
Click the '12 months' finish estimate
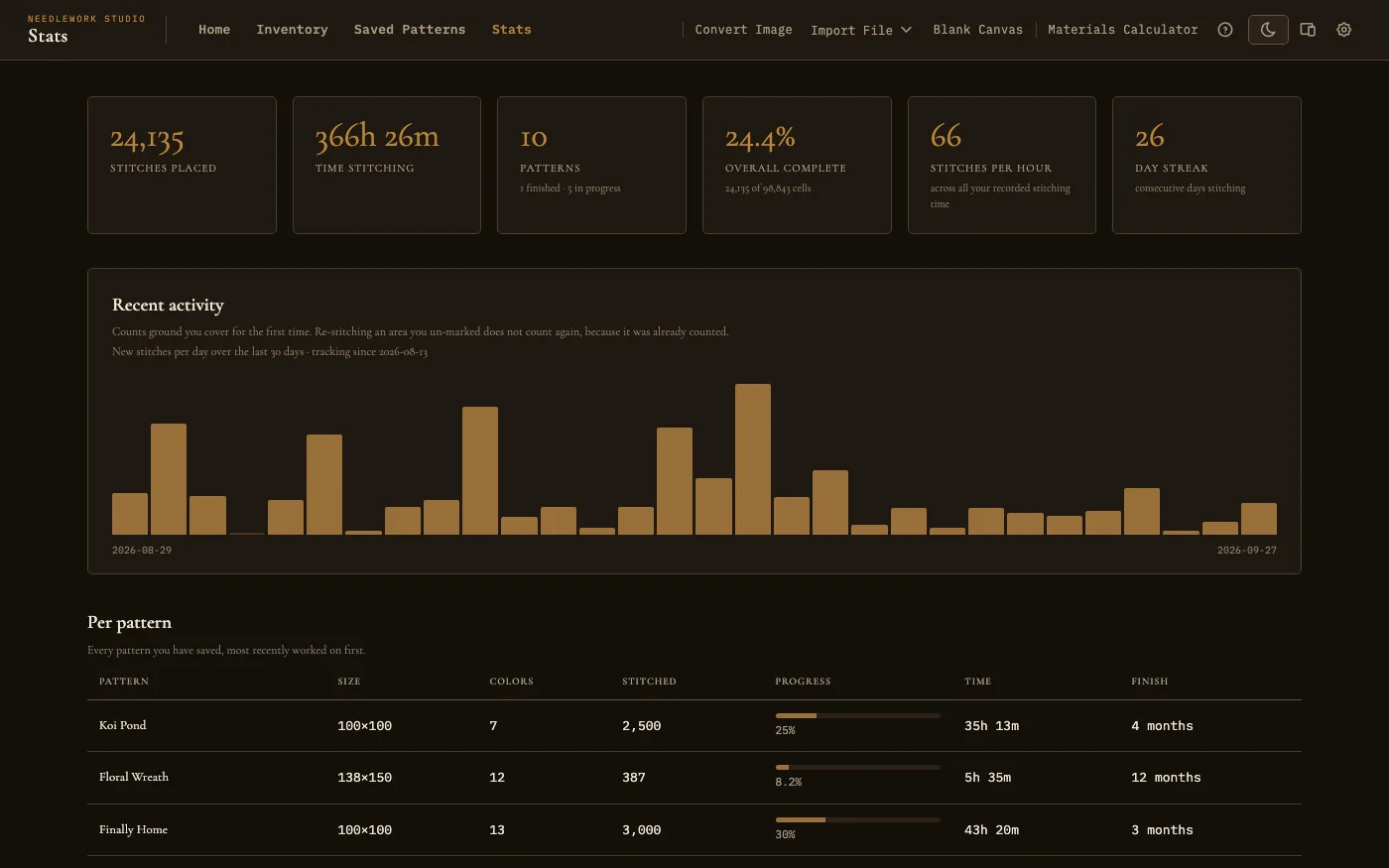tap(1166, 778)
